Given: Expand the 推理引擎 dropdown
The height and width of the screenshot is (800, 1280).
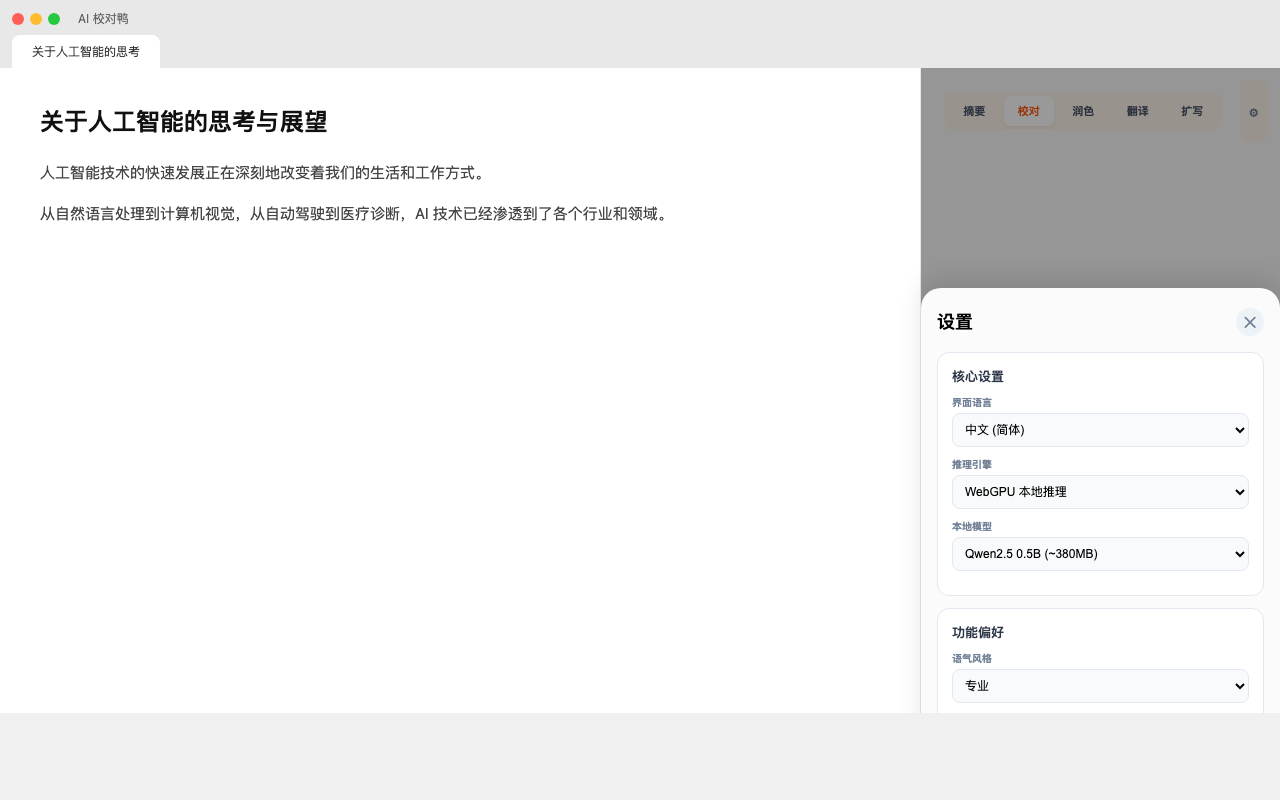Looking at the screenshot, I should [1100, 492].
